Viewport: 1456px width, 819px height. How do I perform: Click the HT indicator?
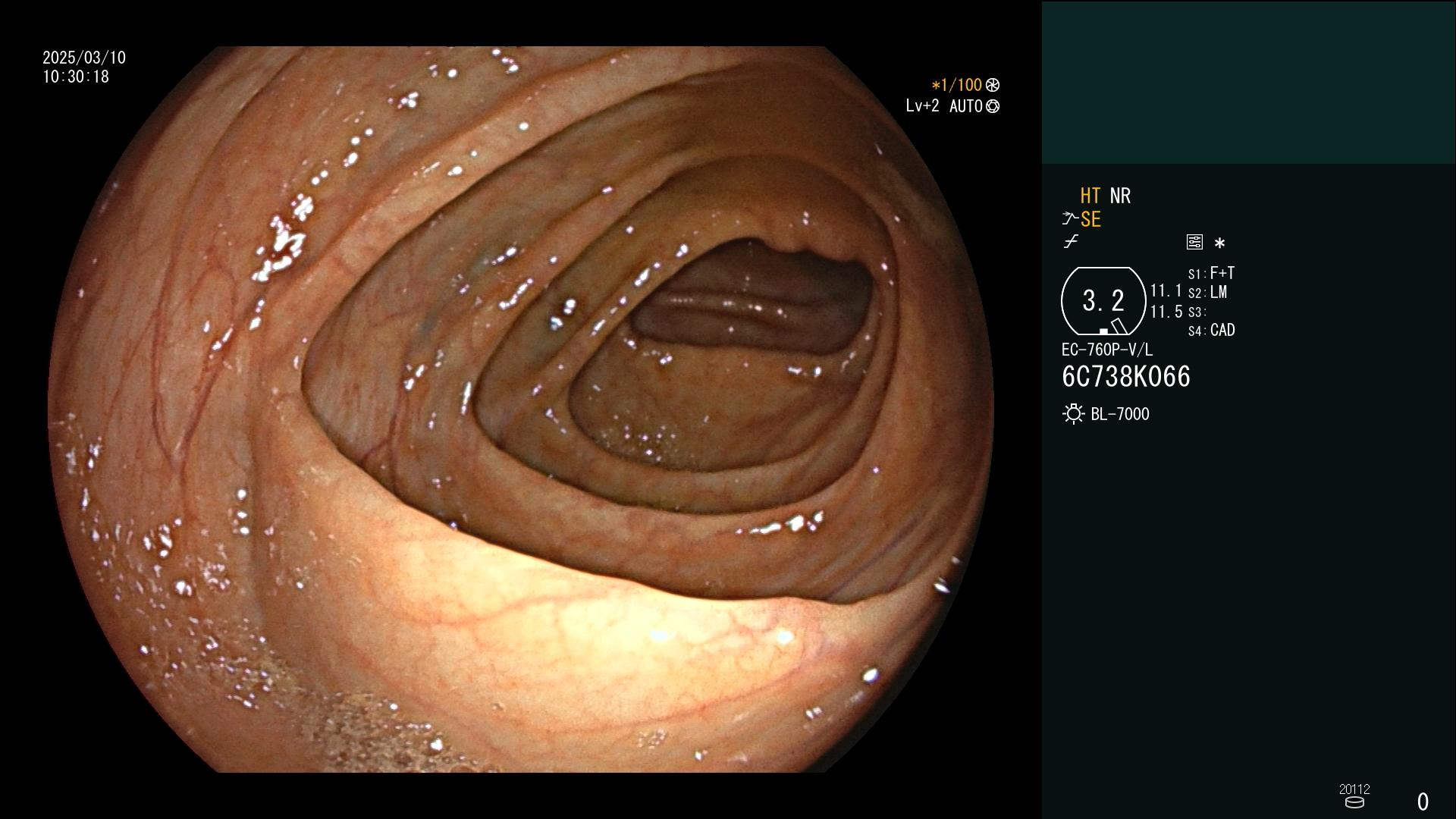(1090, 196)
